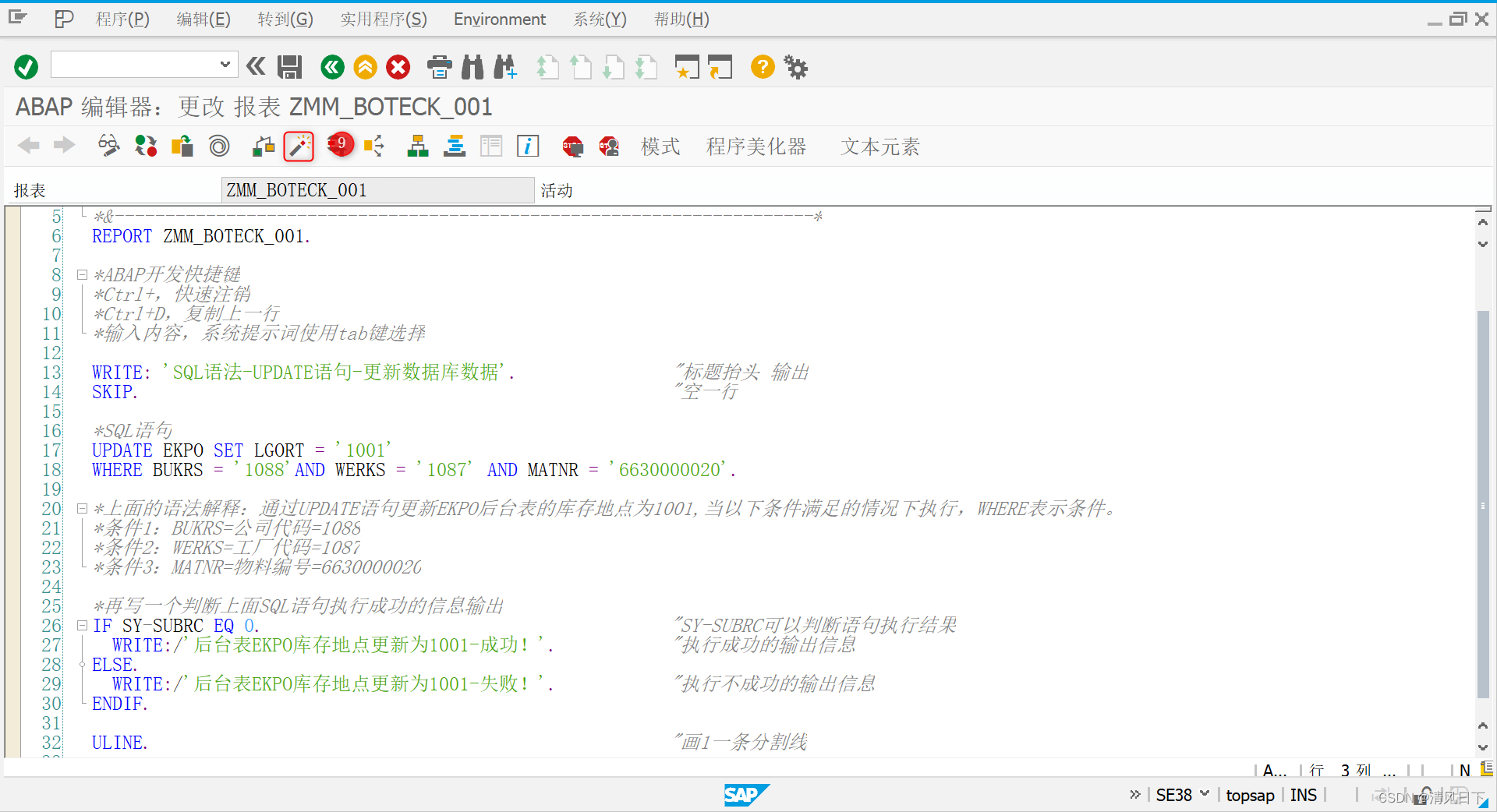Open 文本元素 text elements
Screen dimensions: 1497x812
879,147
